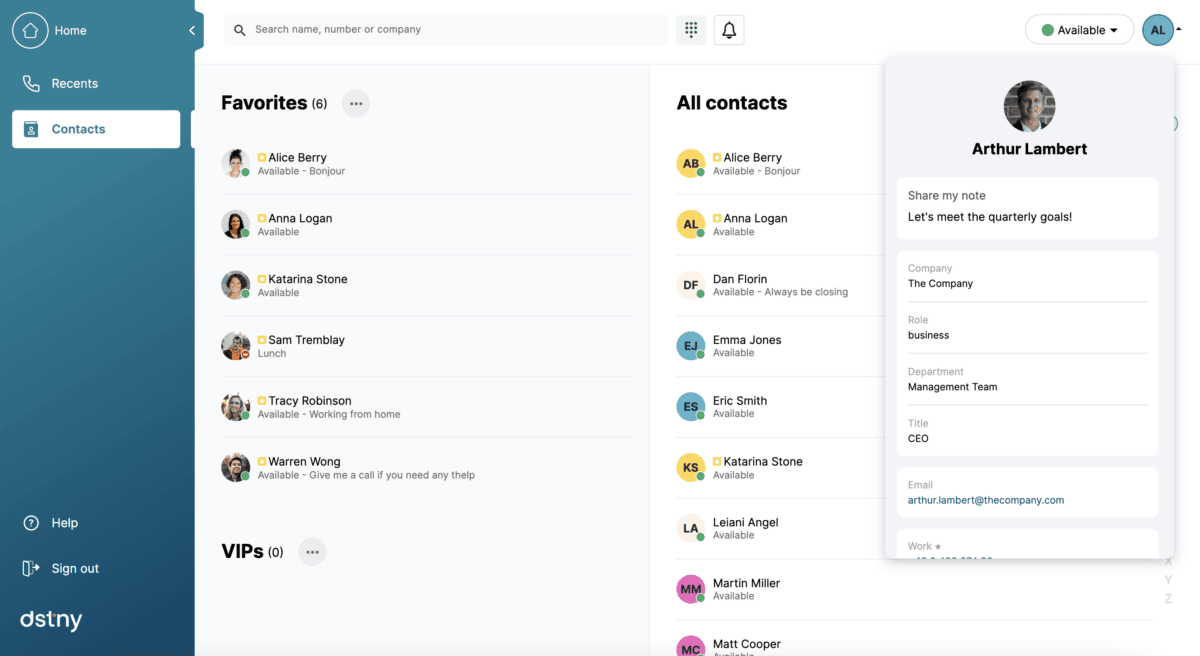1200x656 pixels.
Task: Click the arthur.lambert@thecompany.com email link
Action: pos(986,500)
